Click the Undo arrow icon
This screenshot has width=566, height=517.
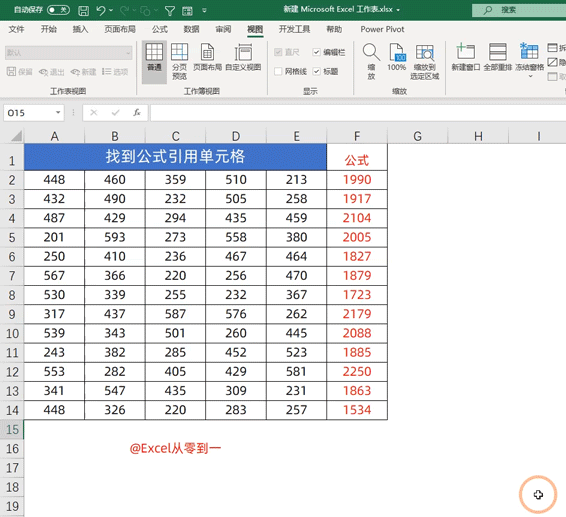coord(101,10)
